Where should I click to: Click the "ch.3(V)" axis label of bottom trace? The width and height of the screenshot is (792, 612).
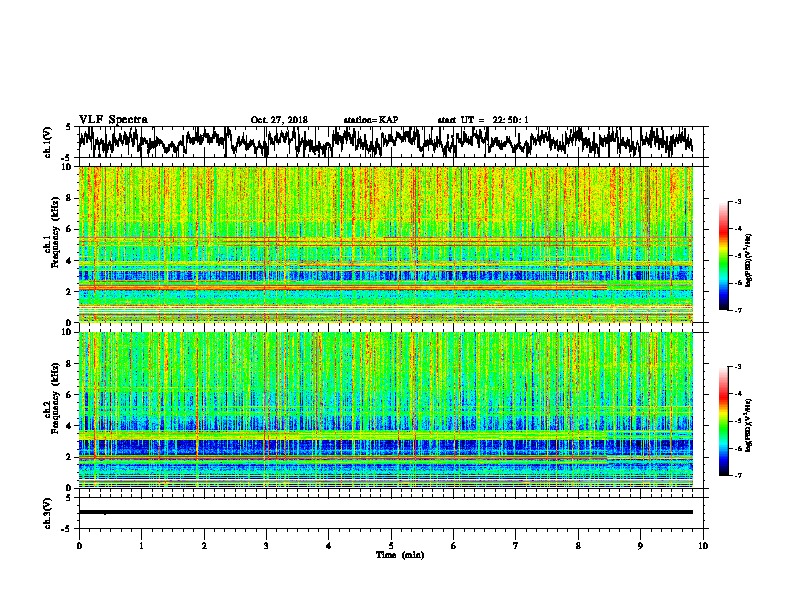click(x=48, y=513)
